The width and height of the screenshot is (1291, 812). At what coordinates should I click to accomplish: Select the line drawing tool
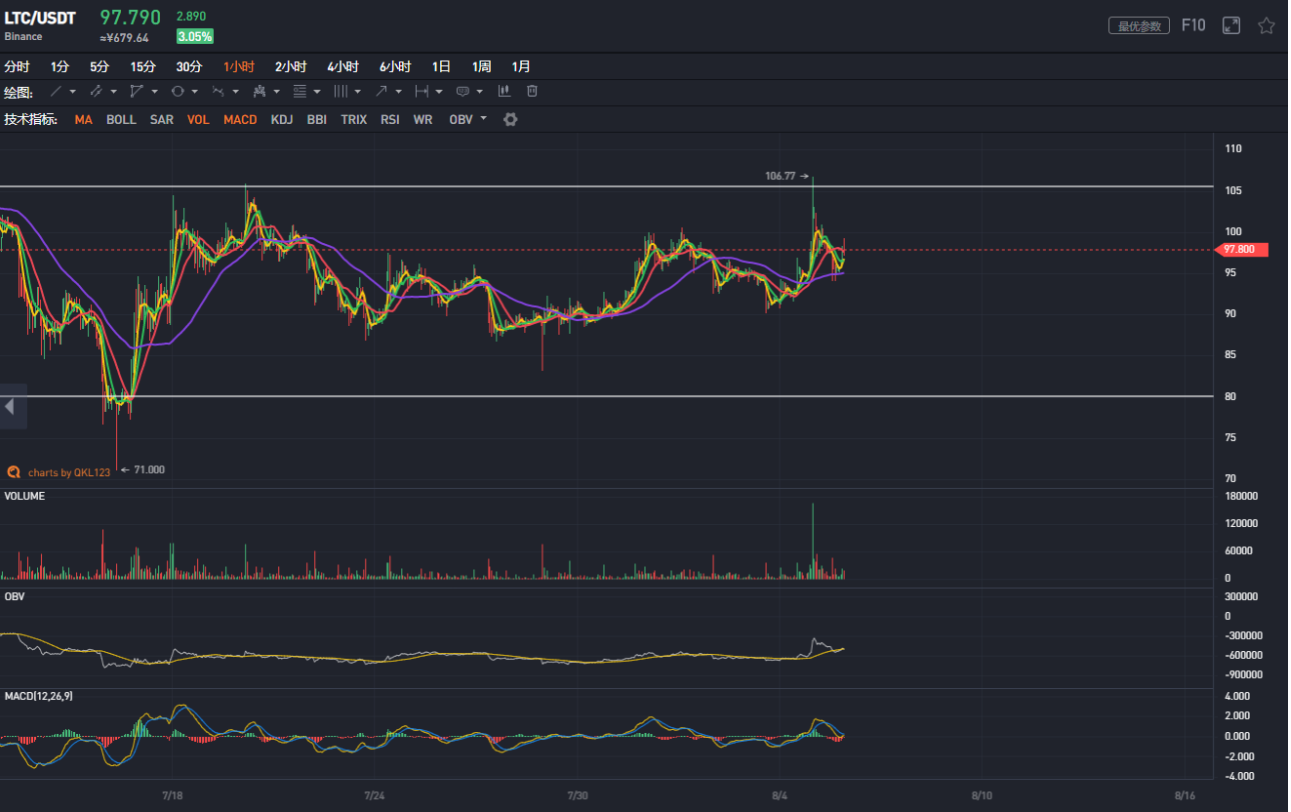[56, 91]
